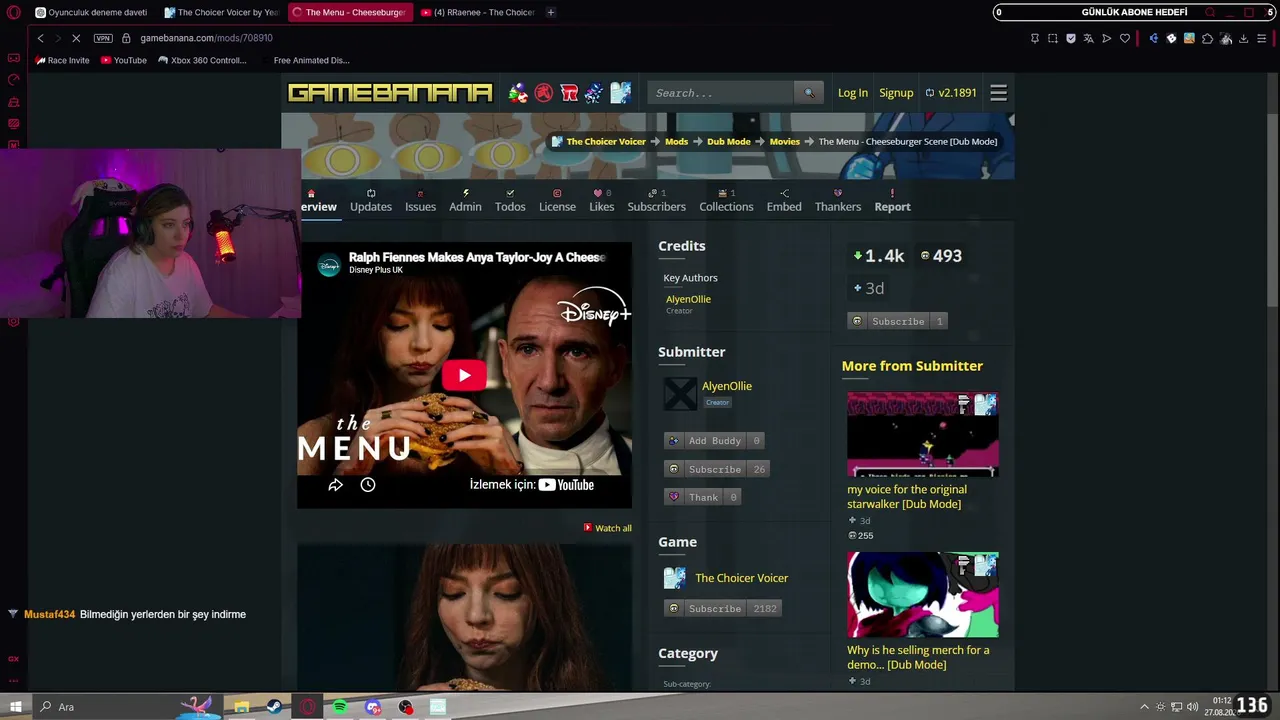Open the Collections tab
Screen dimensions: 1280x720
726,200
